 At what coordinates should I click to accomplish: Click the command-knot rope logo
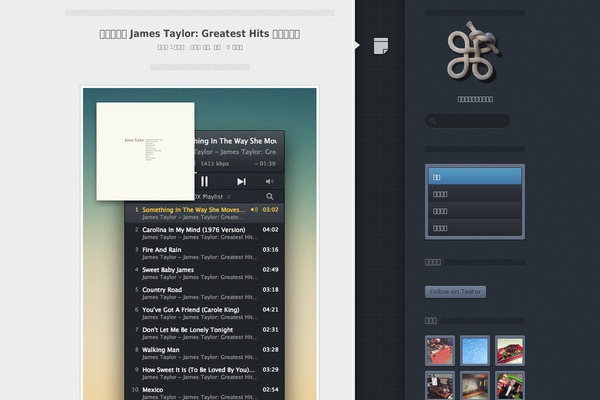(x=474, y=51)
